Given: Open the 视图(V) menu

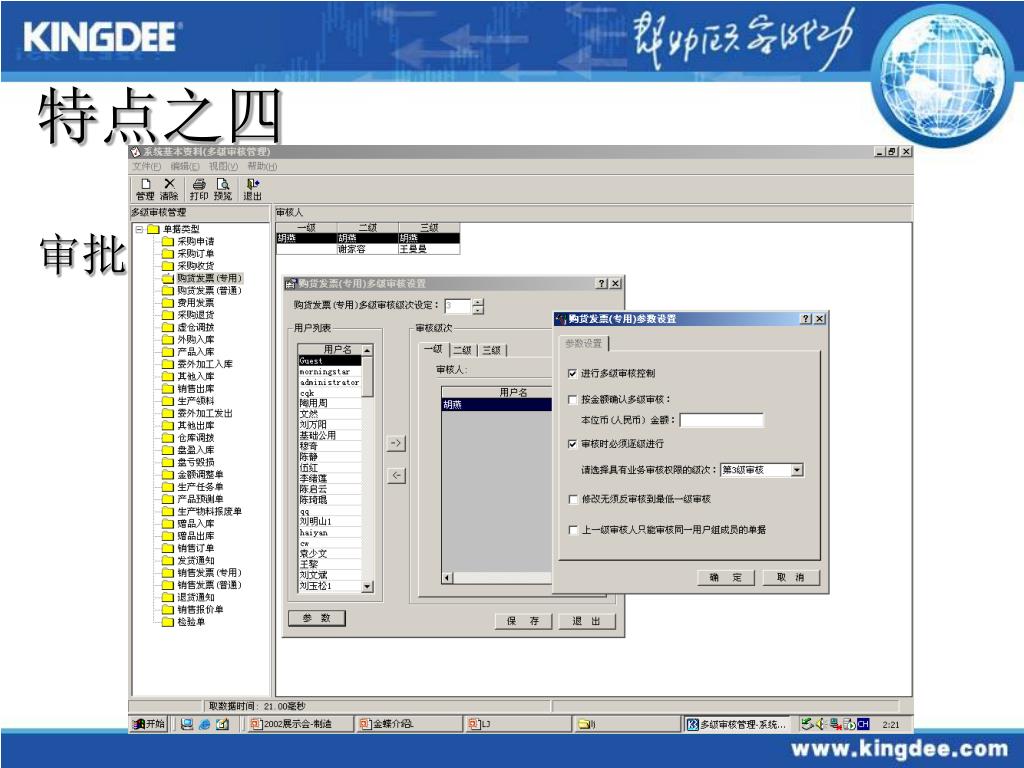Looking at the screenshot, I should click(x=223, y=167).
